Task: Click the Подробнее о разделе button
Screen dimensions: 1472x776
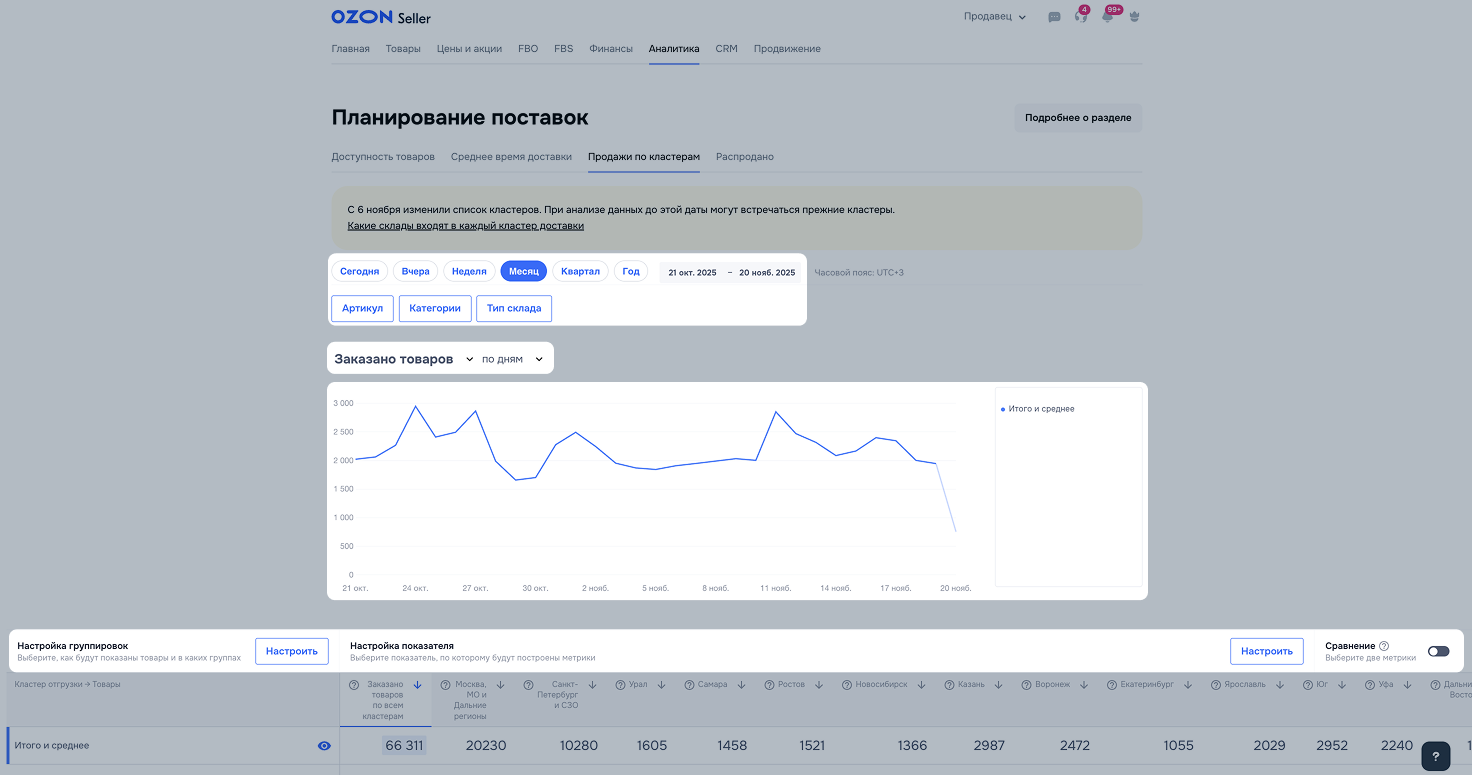Action: 1077,118
